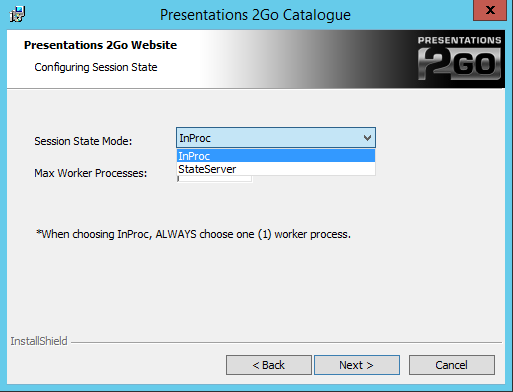Viewport: 513px width, 392px height.
Task: Click the InProc worker process note
Action: [x=193, y=234]
